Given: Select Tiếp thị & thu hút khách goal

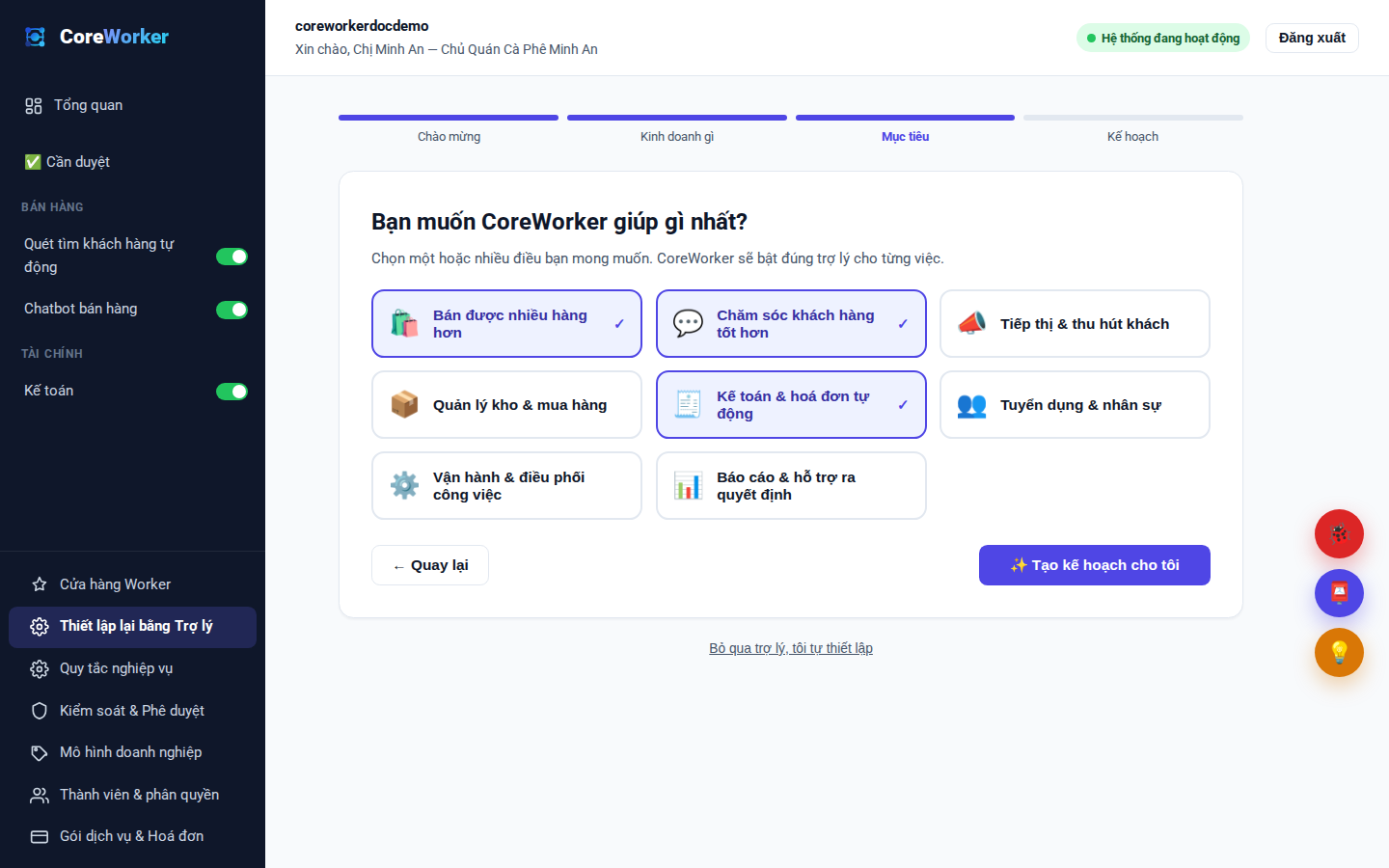Looking at the screenshot, I should coord(1075,324).
